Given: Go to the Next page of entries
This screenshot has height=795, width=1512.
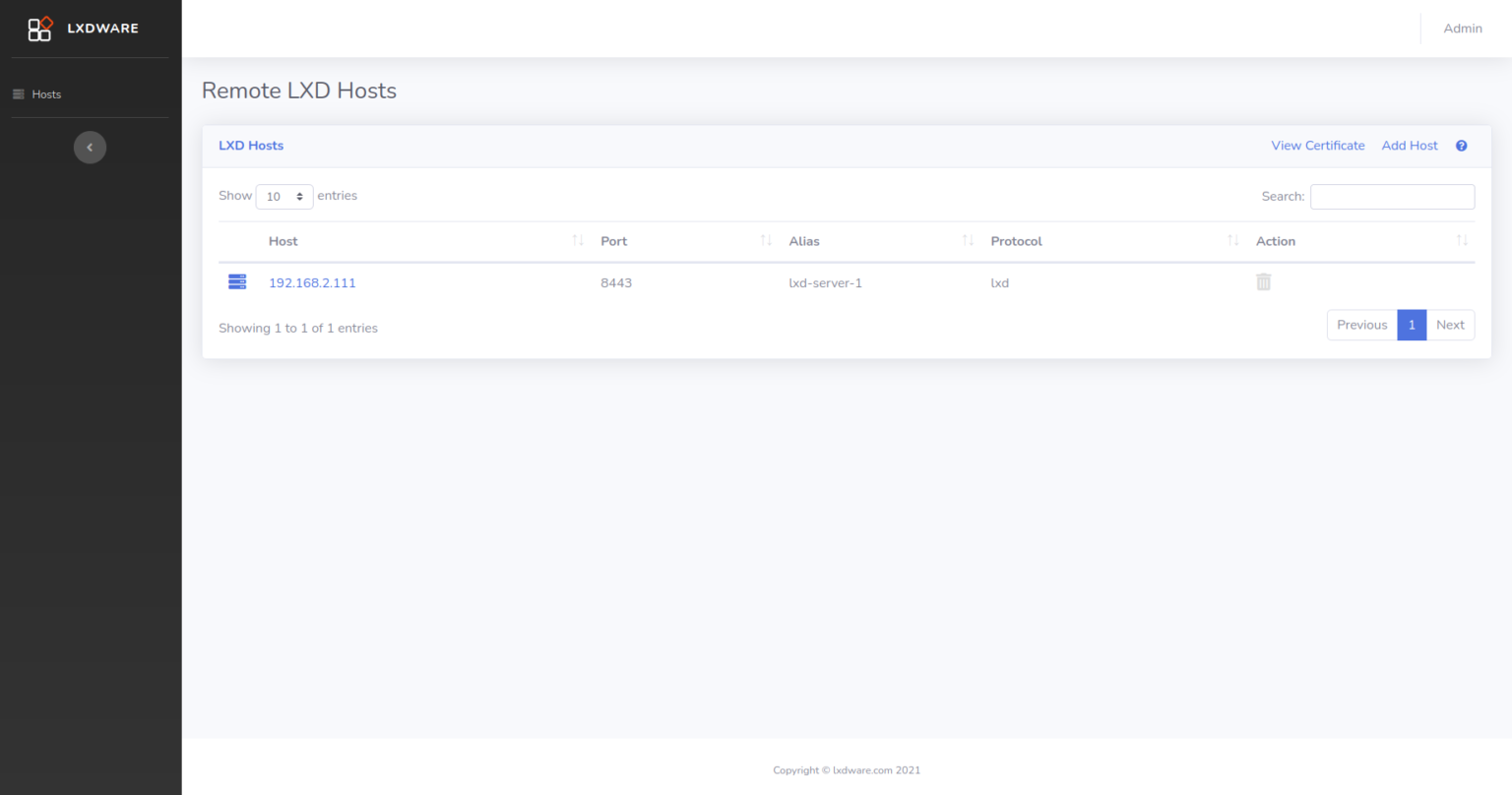Looking at the screenshot, I should click(1450, 325).
